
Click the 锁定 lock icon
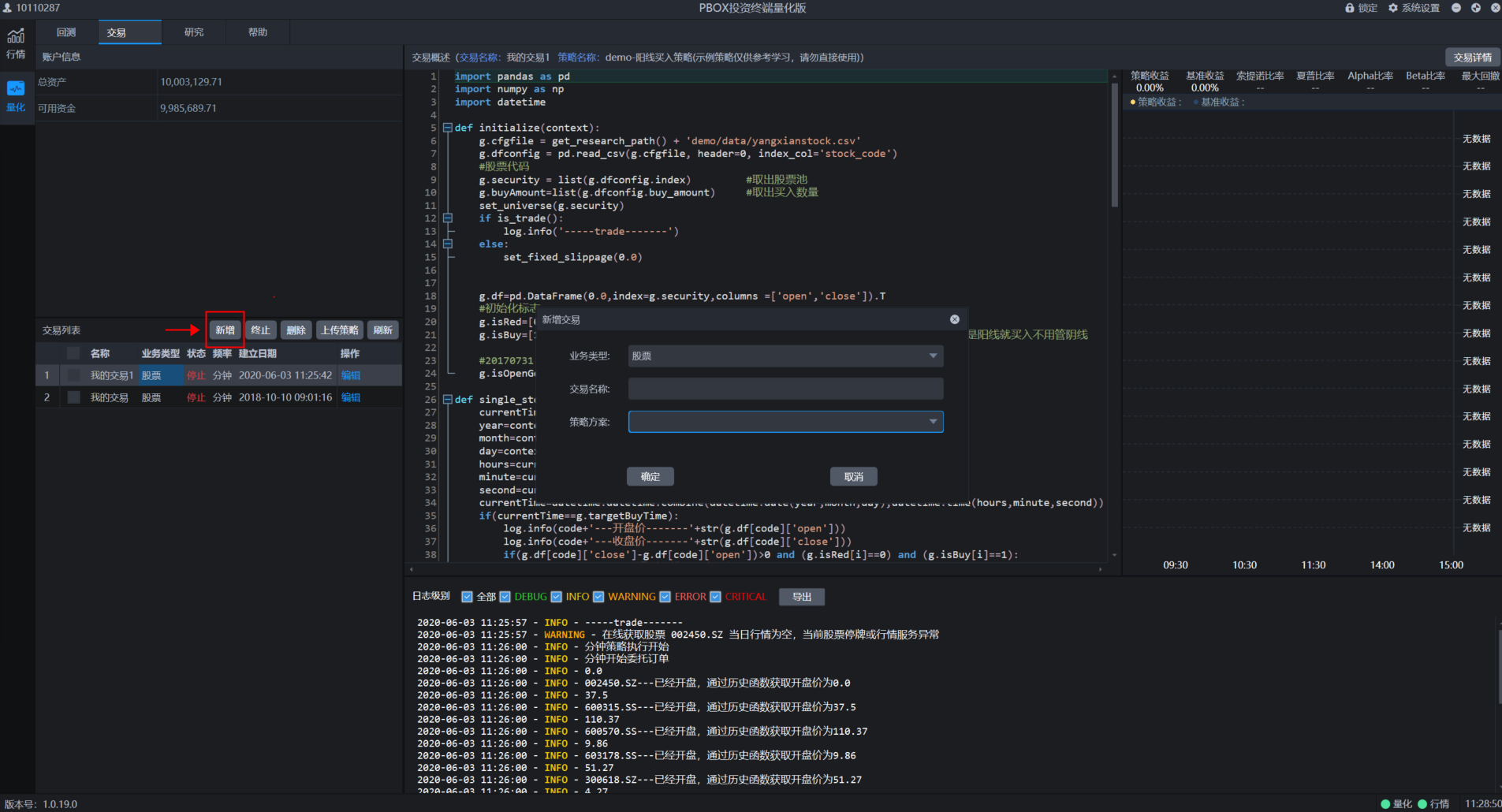(x=1350, y=8)
